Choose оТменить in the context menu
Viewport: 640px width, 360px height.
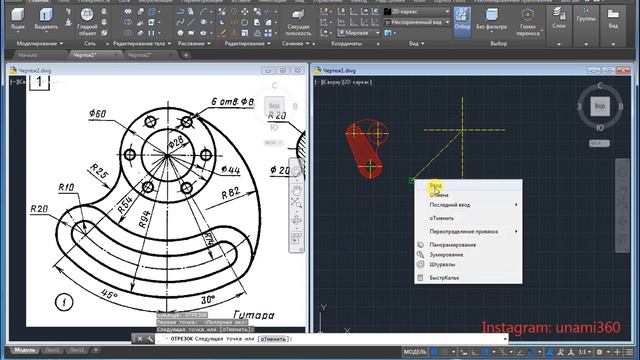pyautogui.click(x=468, y=218)
